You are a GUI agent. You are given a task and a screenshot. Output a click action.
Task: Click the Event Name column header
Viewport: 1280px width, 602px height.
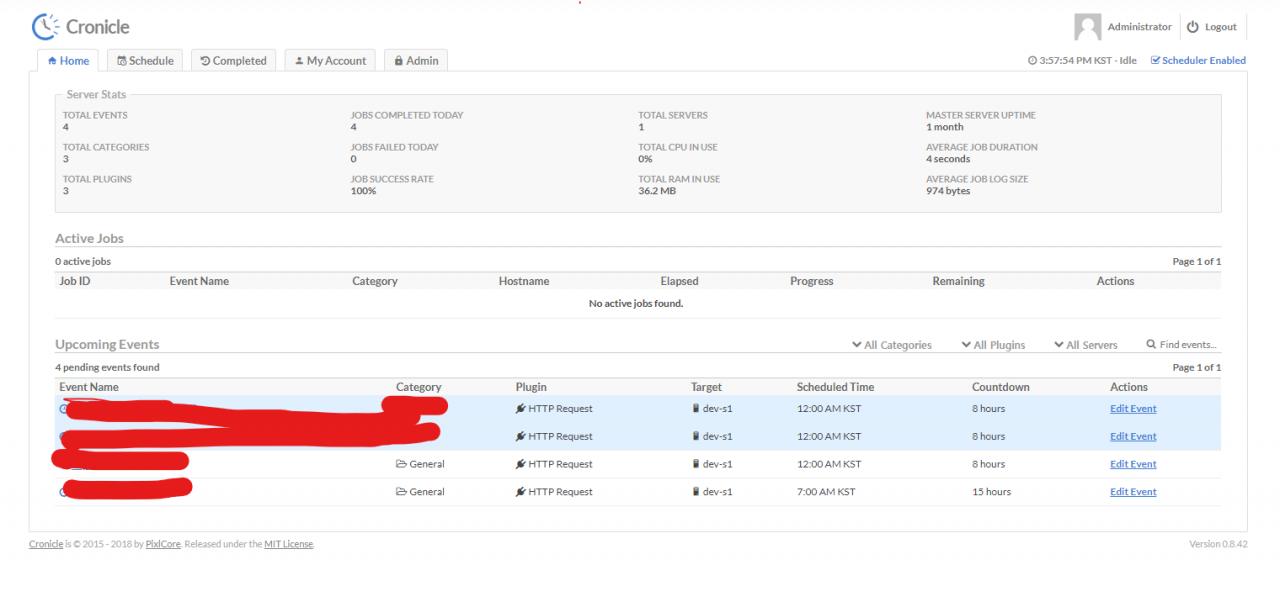coord(89,387)
